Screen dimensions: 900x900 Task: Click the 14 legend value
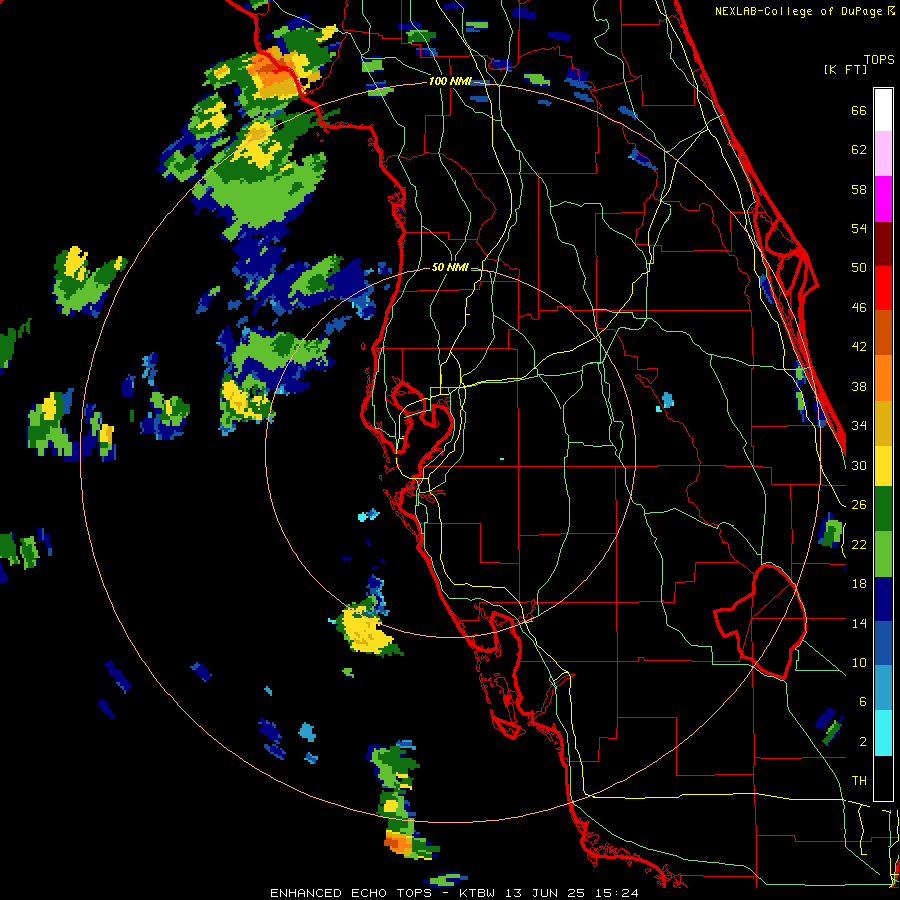(x=859, y=623)
